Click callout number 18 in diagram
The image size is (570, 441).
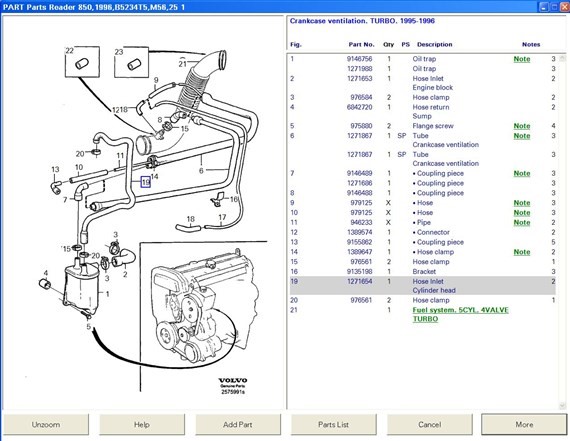[190, 219]
